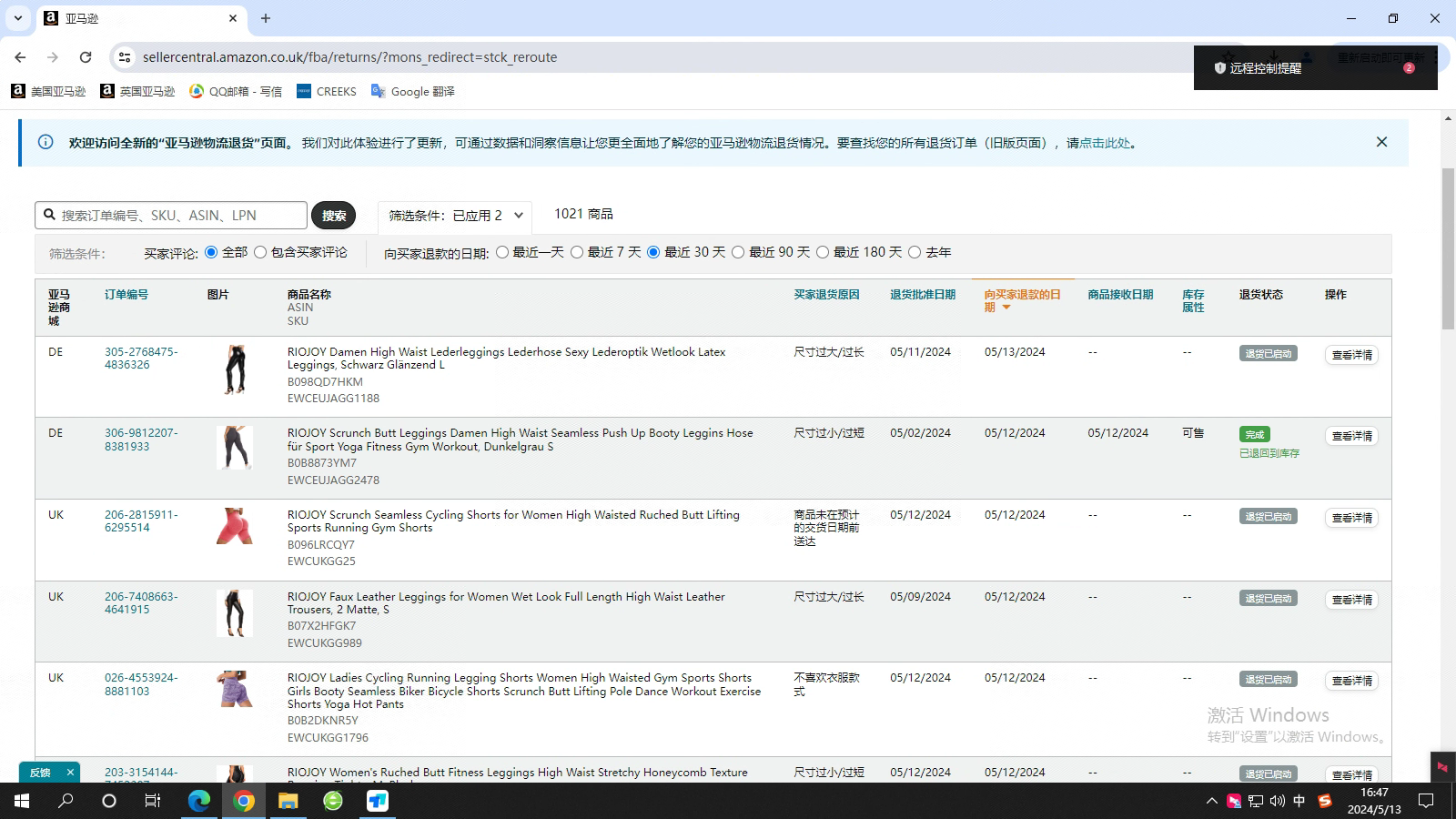Click 查看详情 for order 026-4553924
The image size is (1456, 819).
coord(1351,681)
